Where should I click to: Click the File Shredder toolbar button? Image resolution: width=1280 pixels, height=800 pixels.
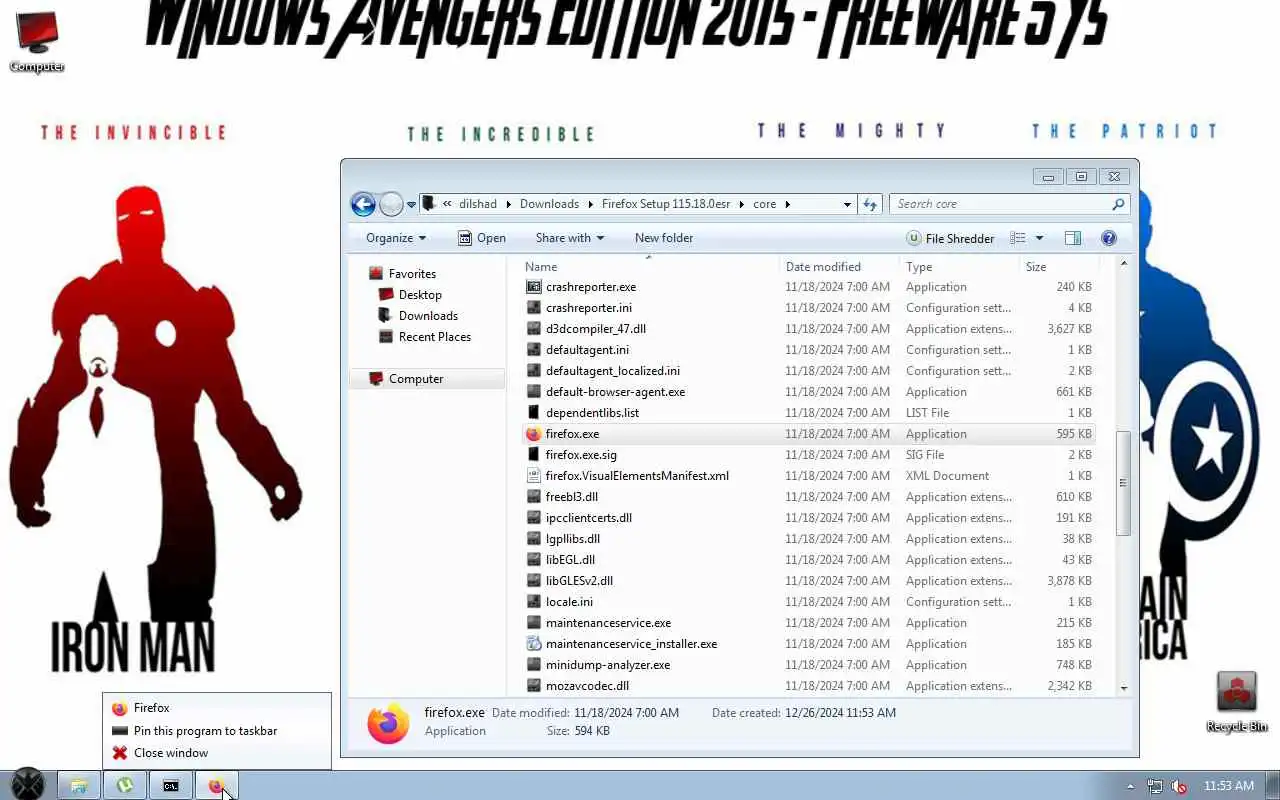tap(950, 238)
